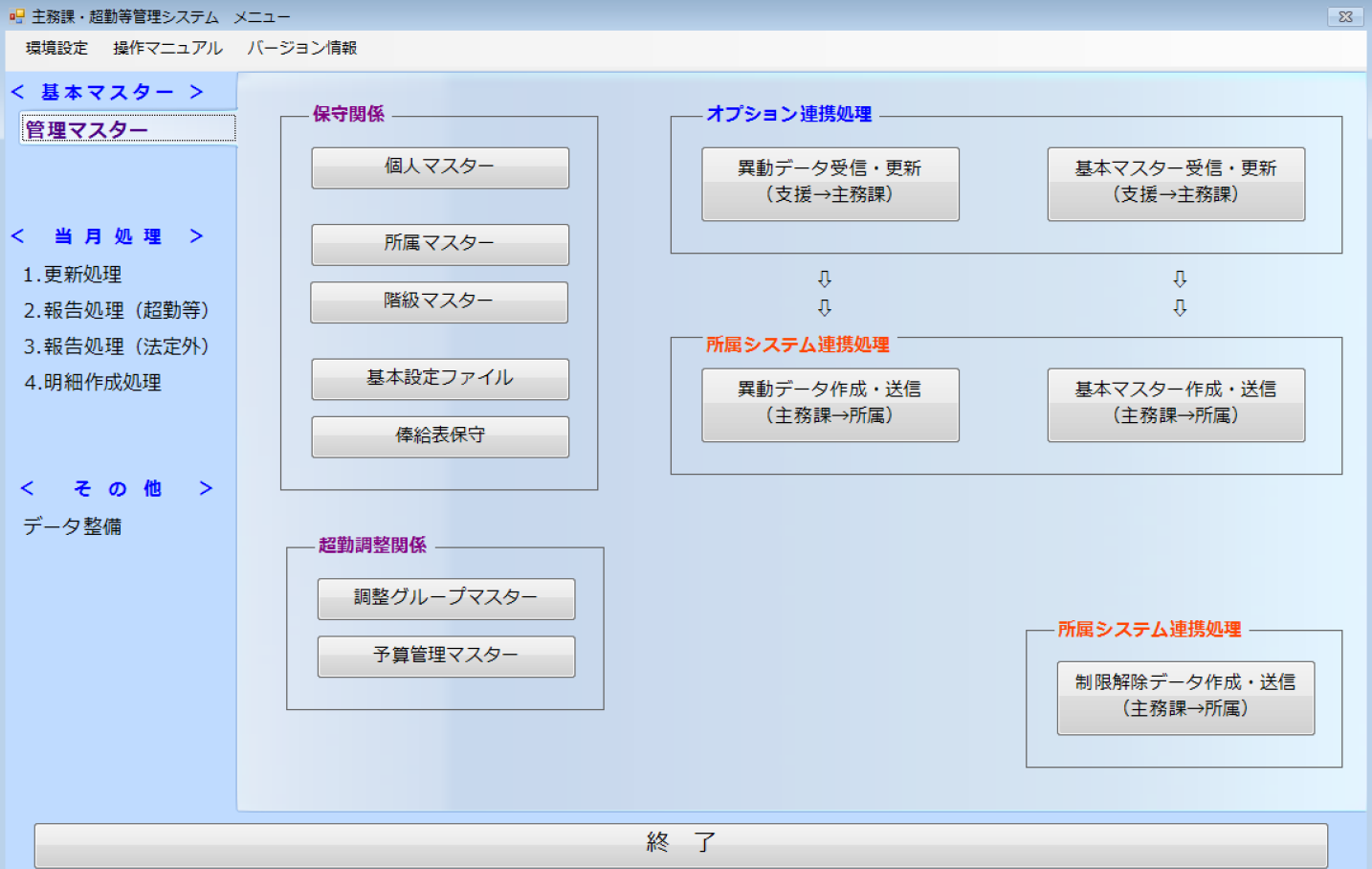Run 異動データ受信・更新 (支援→主務課)
The height and width of the screenshot is (869, 1372).
point(829,184)
